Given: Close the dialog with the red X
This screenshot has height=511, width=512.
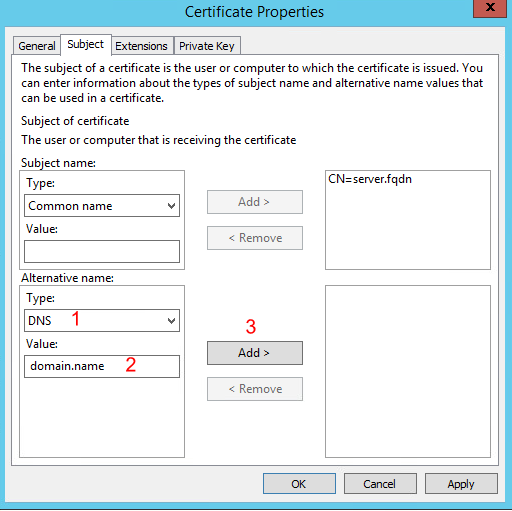Looking at the screenshot, I should pos(490,8).
